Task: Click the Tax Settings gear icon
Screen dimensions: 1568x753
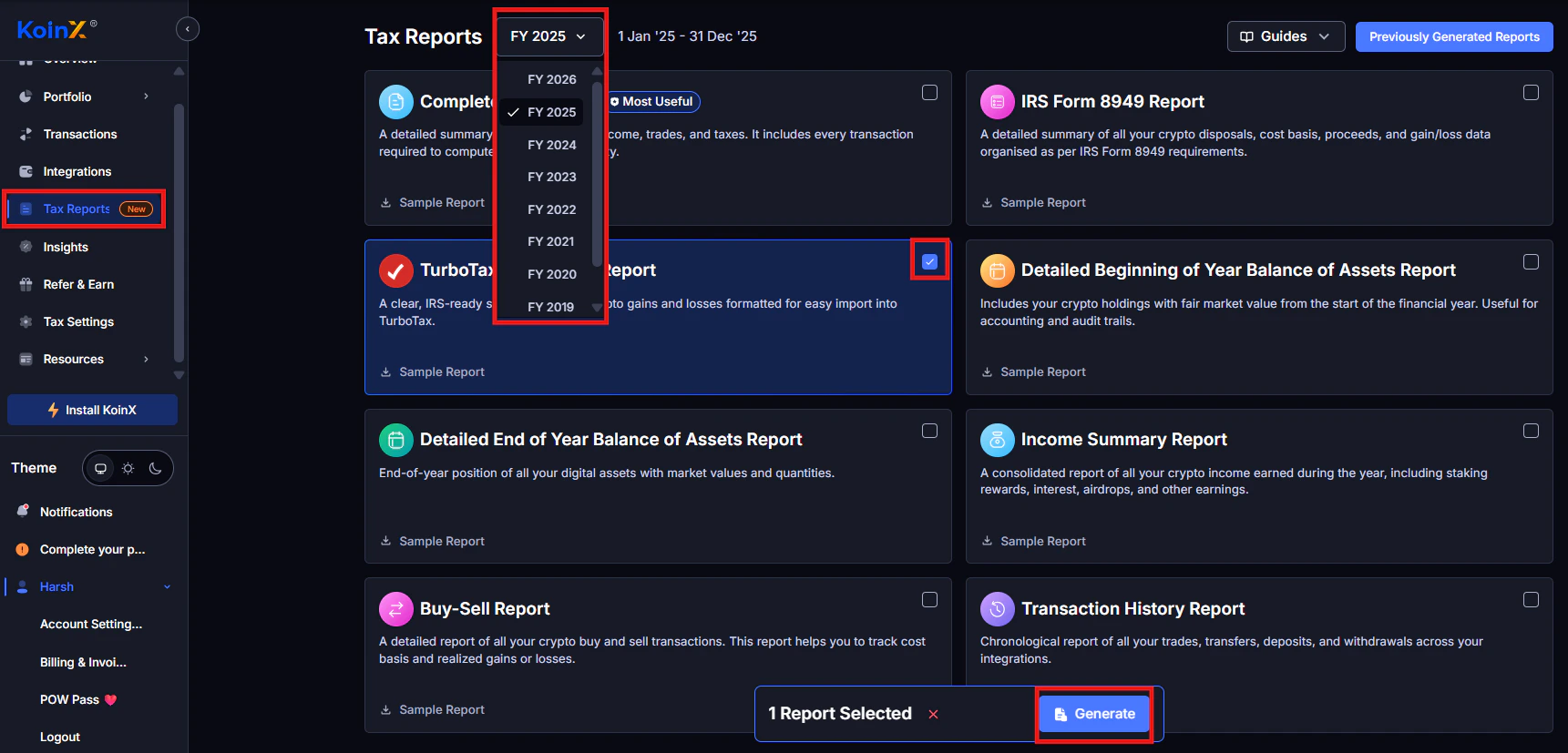Action: pyautogui.click(x=26, y=321)
